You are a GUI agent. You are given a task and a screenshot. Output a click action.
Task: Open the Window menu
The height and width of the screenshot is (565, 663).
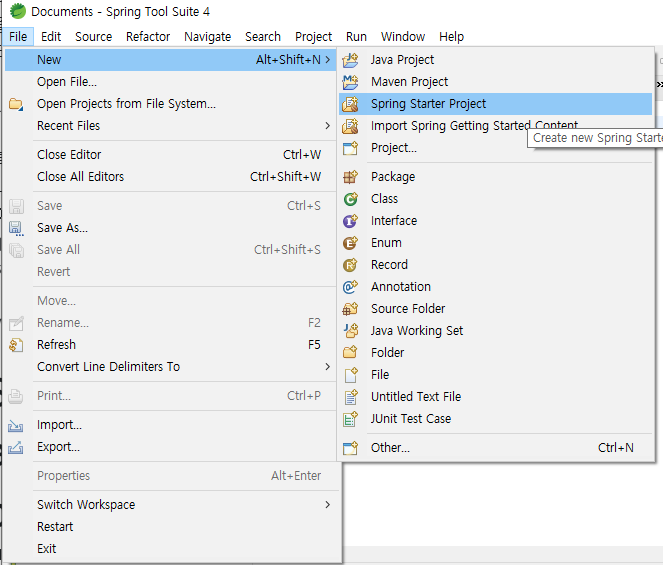click(x=403, y=37)
